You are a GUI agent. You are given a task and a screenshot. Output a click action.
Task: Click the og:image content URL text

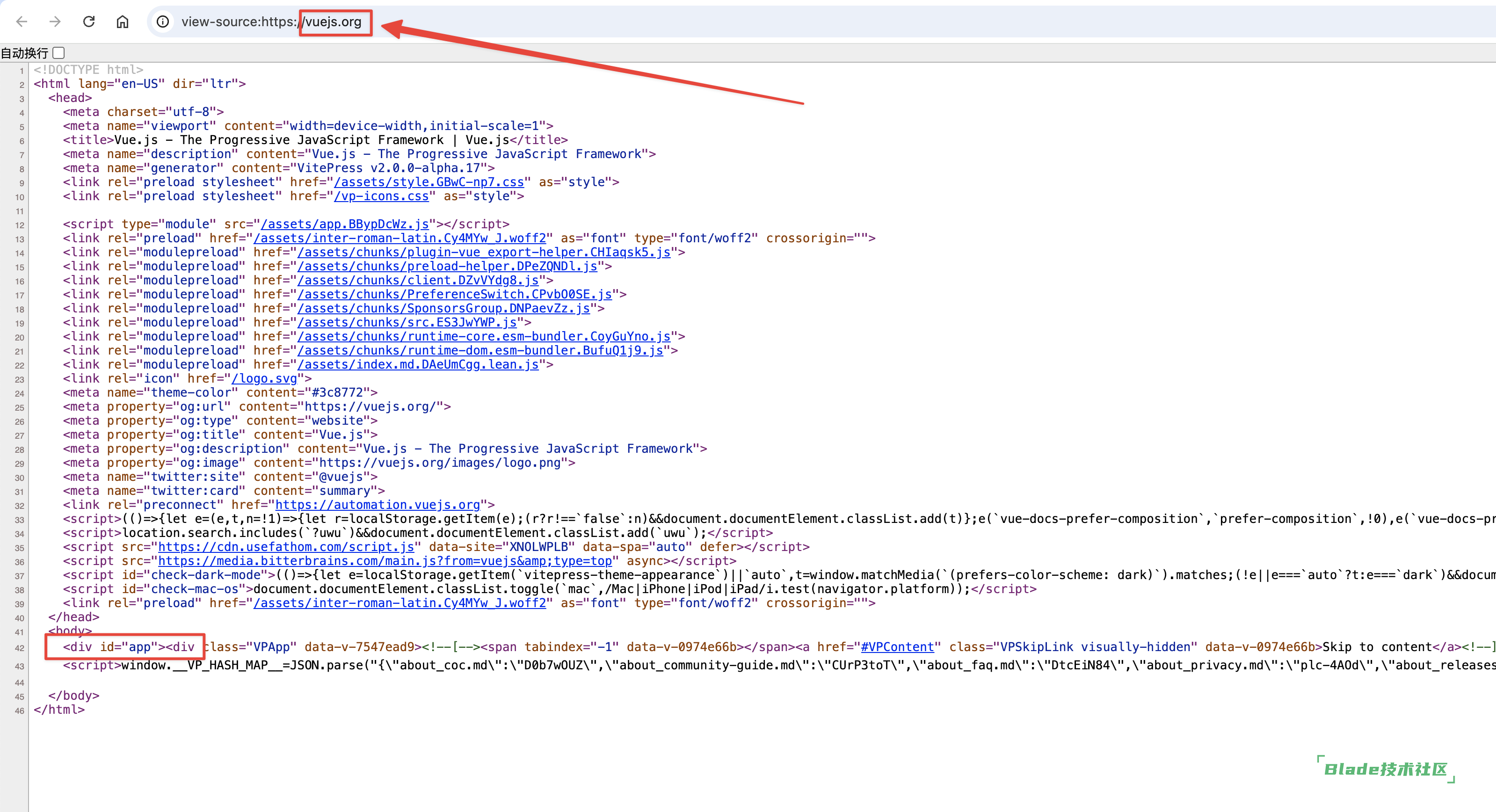pos(440,462)
